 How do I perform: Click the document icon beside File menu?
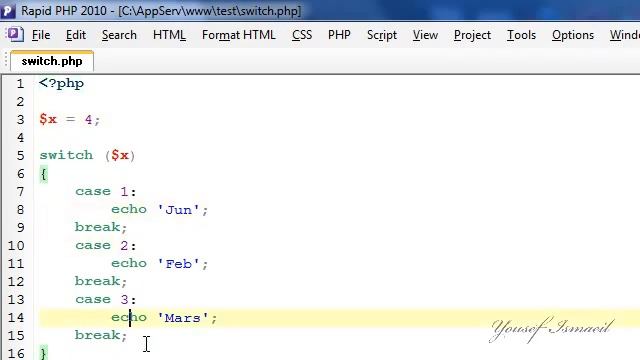(x=15, y=34)
